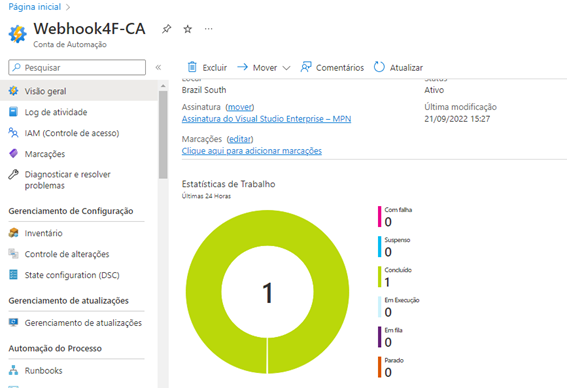The height and width of the screenshot is (388, 567).
Task: Click Assinatura do Visual Studio Enterprise link
Action: 267,119
